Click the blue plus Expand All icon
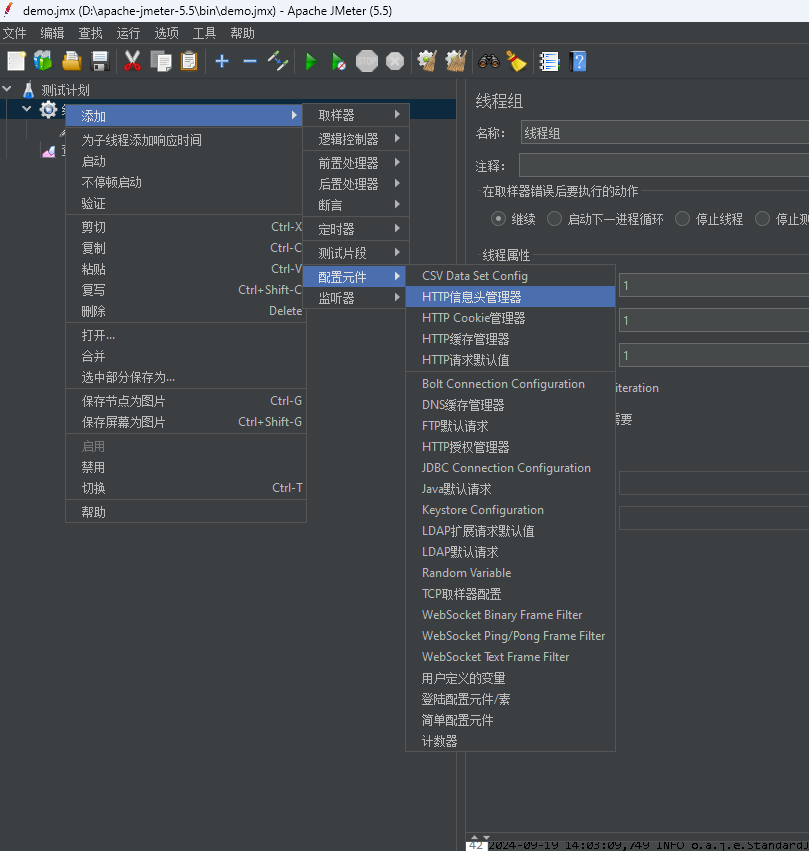809x851 pixels. (222, 61)
